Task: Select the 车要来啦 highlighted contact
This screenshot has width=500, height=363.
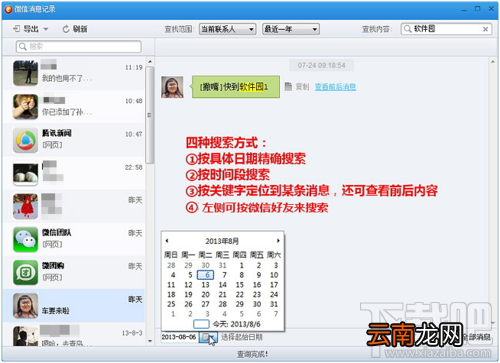Action: tap(74, 305)
